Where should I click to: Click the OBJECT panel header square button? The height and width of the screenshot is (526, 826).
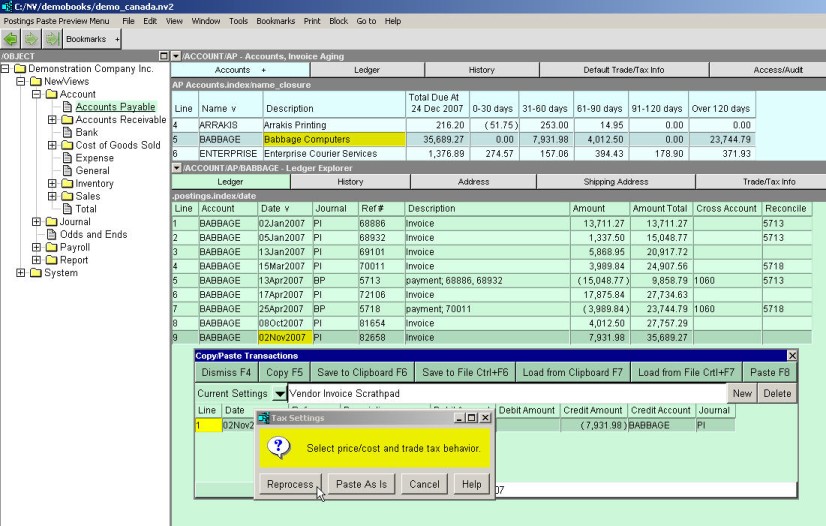pos(164,56)
